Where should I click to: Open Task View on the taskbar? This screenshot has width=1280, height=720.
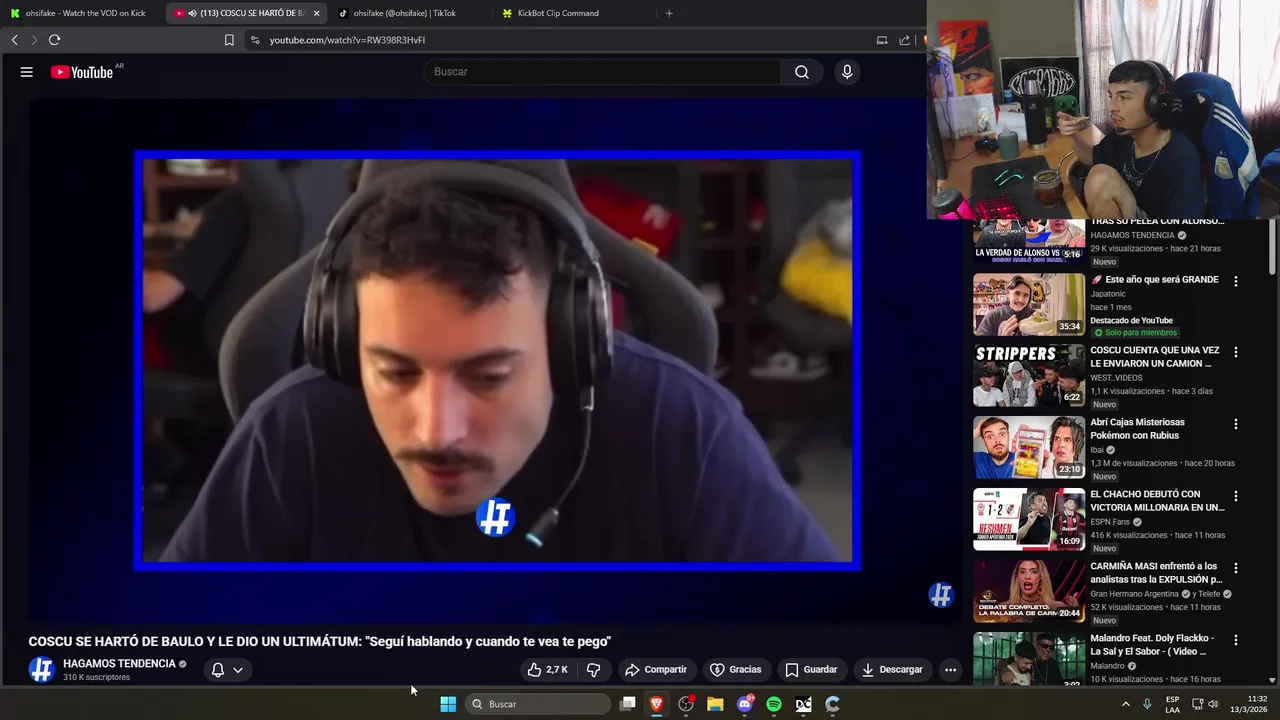pos(627,704)
